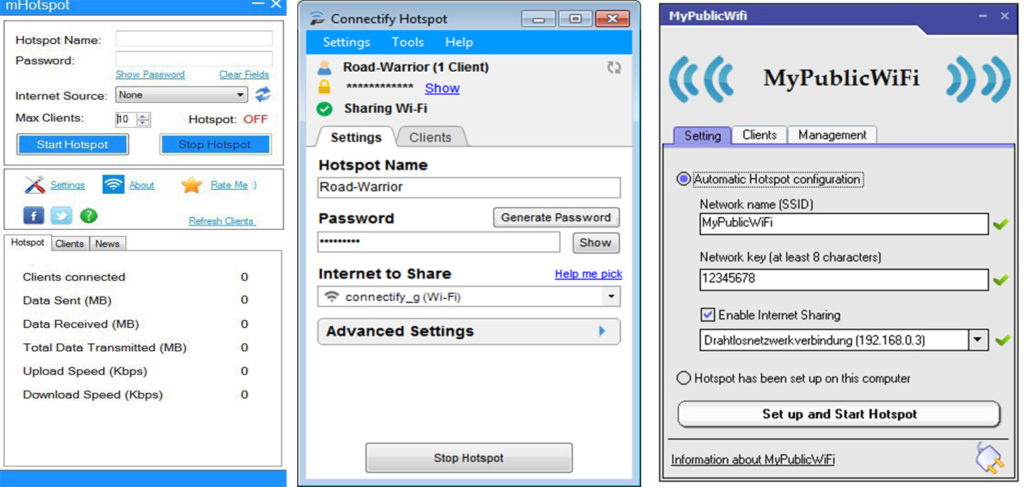
Task: Expand Connectify Advanced Settings
Action: (469, 331)
